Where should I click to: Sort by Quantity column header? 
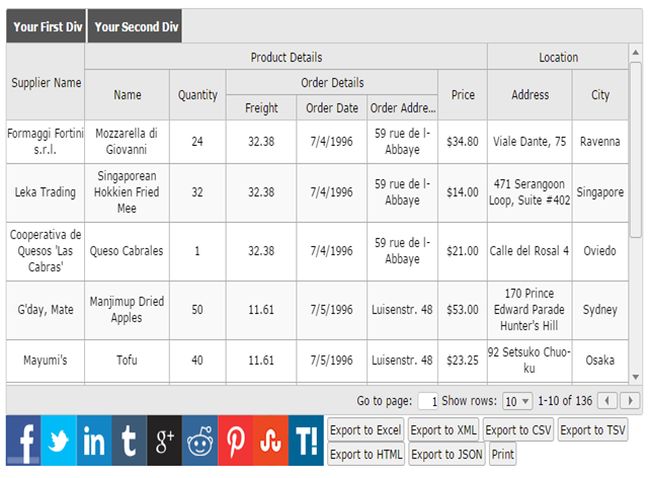tap(197, 95)
